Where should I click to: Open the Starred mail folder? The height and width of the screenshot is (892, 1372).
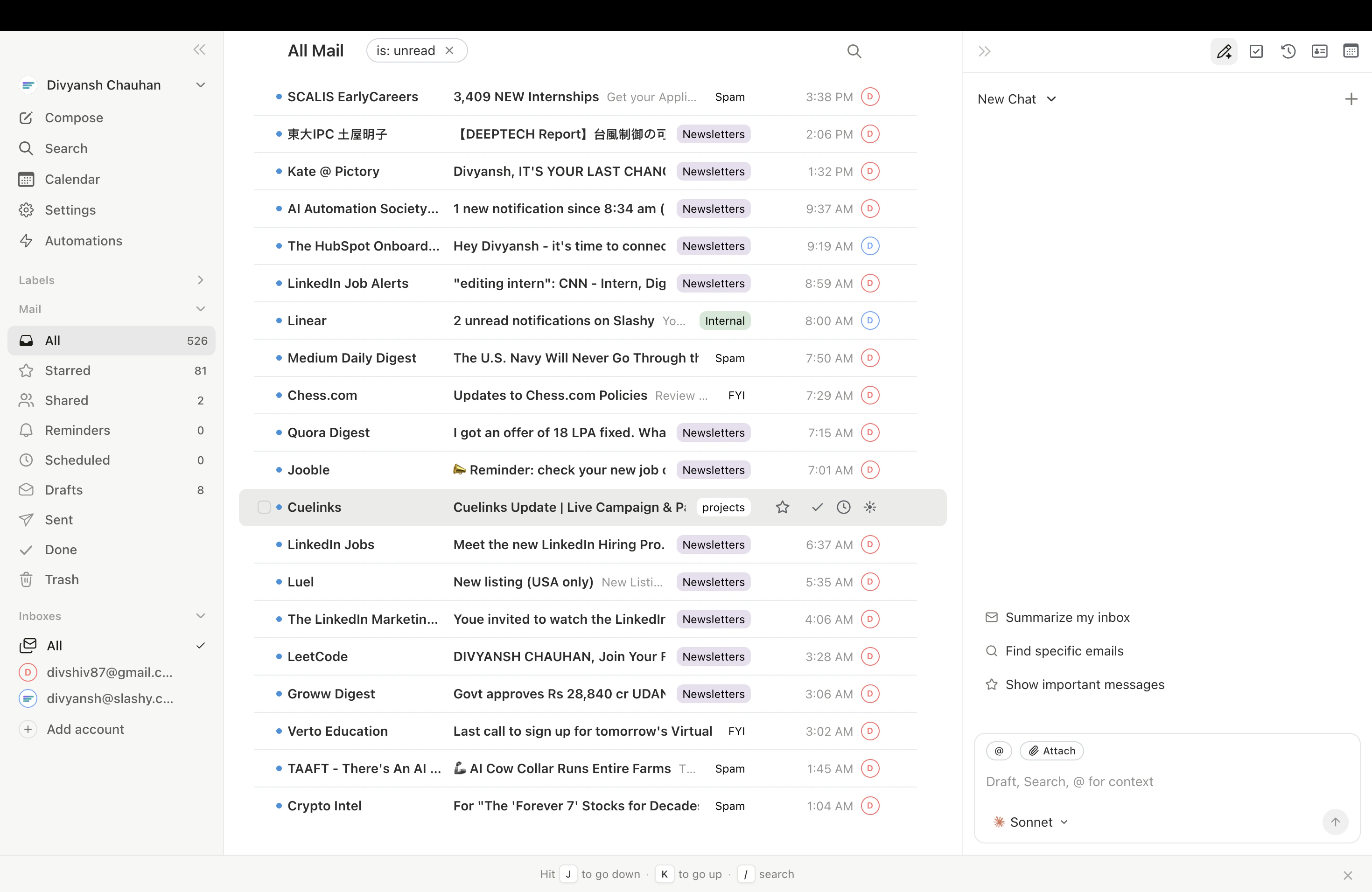68,370
